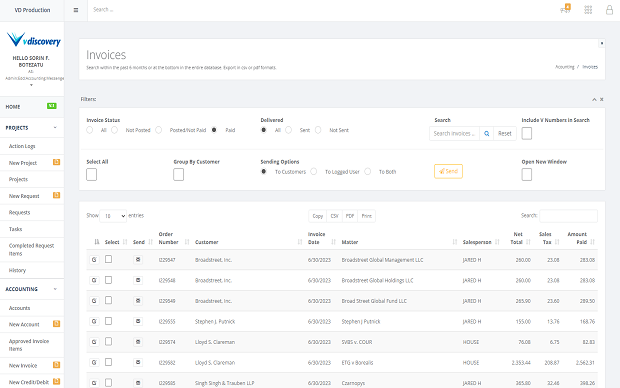Close the Filters panel with X icon
Viewport: 620px width, 388px height.
coord(601,100)
